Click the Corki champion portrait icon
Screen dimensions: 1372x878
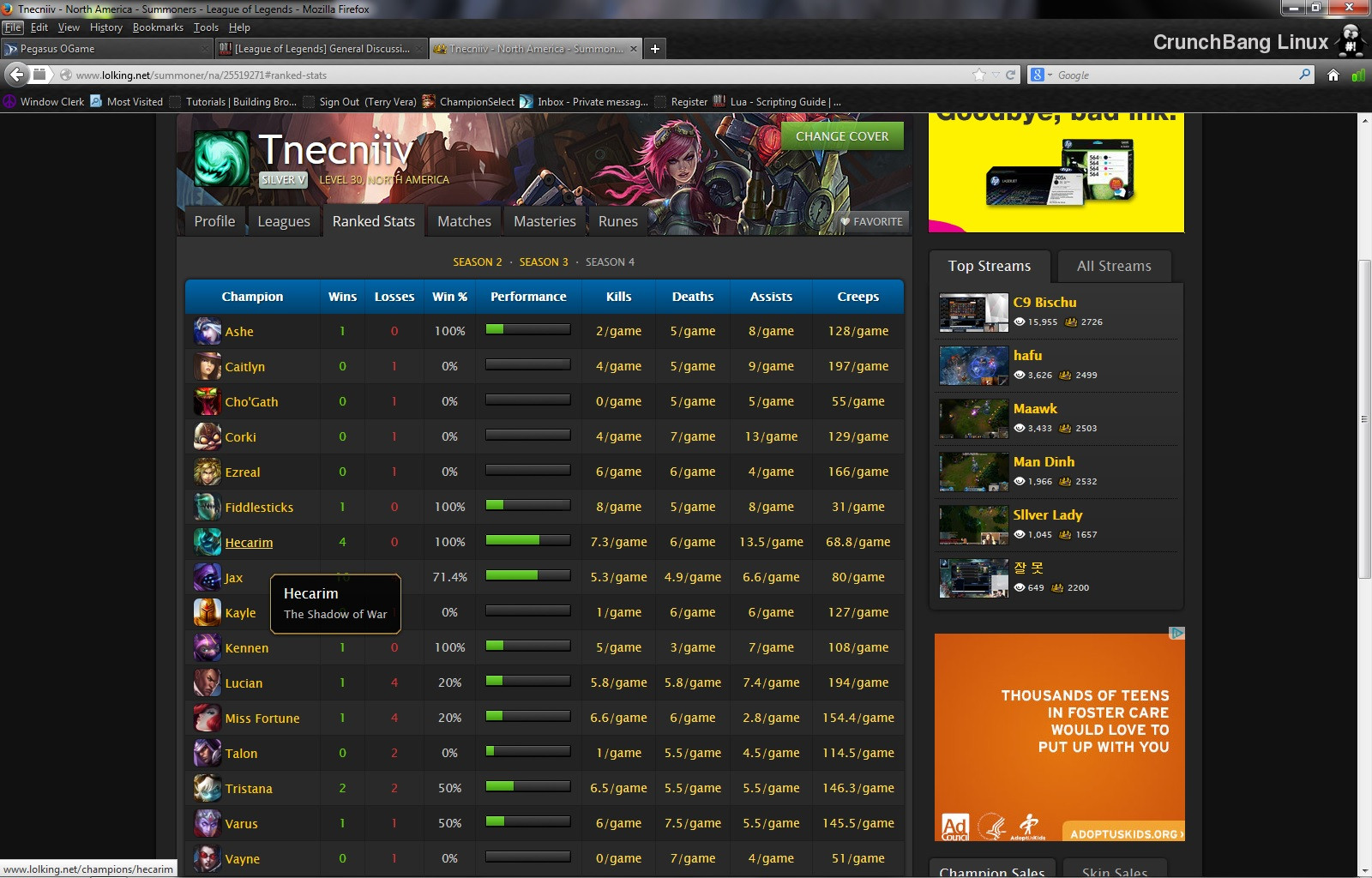208,436
